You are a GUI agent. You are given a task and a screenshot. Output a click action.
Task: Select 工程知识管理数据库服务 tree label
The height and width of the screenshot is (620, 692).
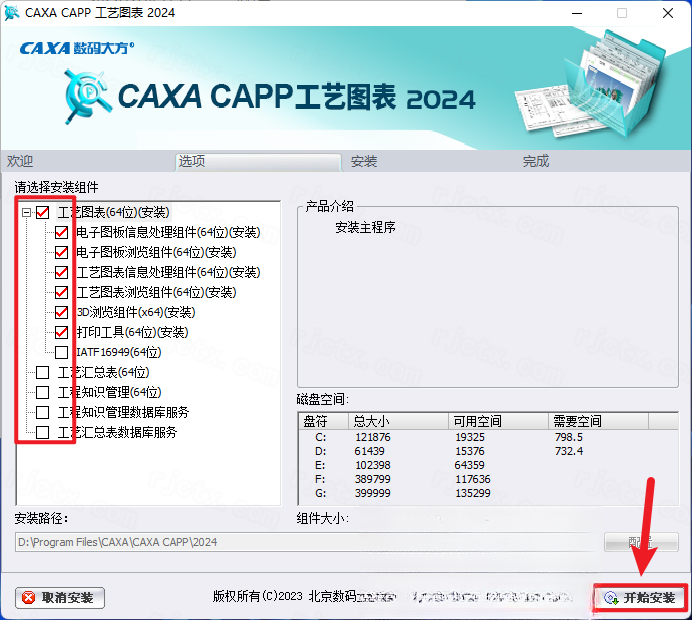123,412
